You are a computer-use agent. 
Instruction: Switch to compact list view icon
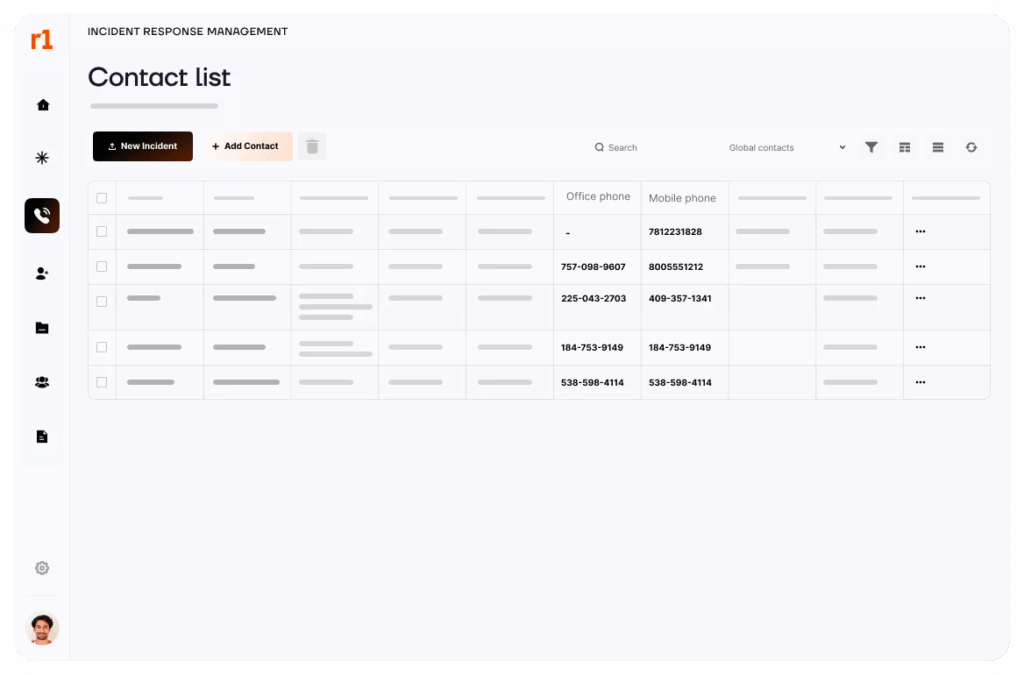(938, 148)
